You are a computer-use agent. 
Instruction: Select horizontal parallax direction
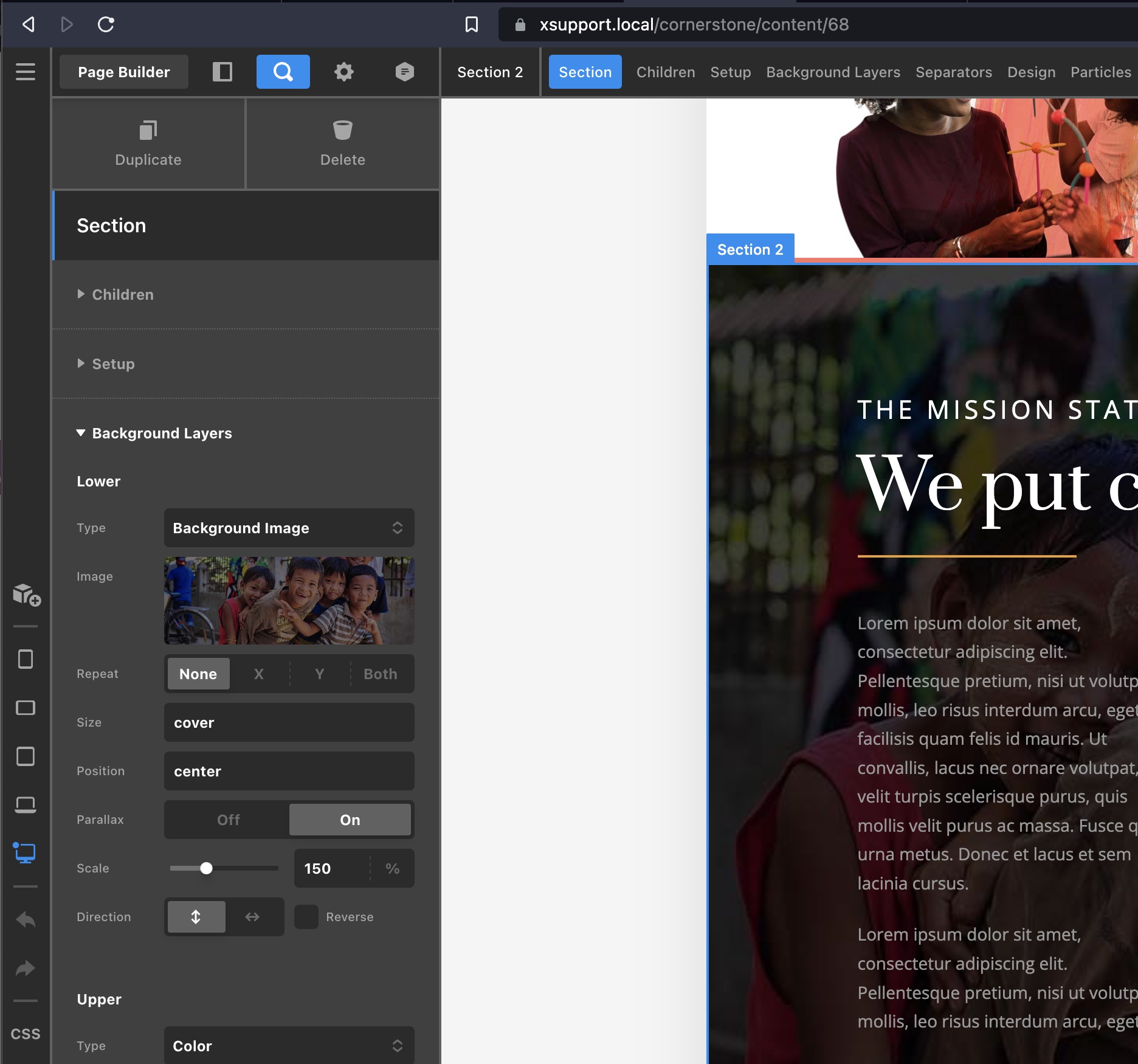click(252, 917)
